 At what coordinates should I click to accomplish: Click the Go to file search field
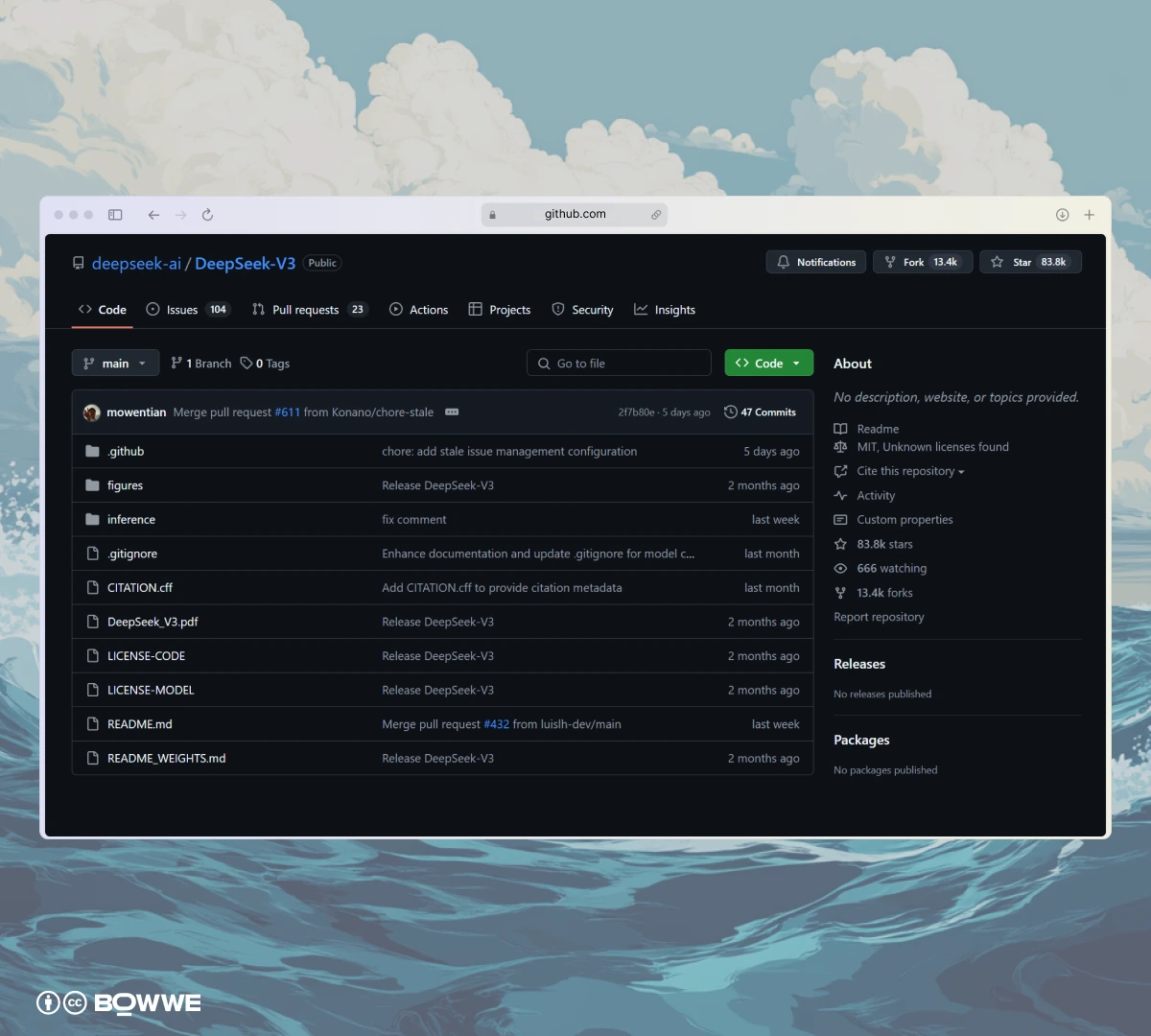click(619, 363)
